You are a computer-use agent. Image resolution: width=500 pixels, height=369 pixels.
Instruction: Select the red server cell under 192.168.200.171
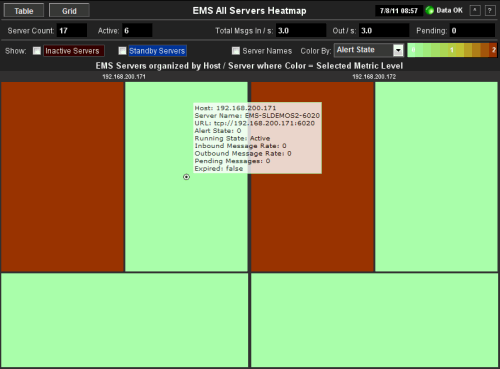(63, 177)
